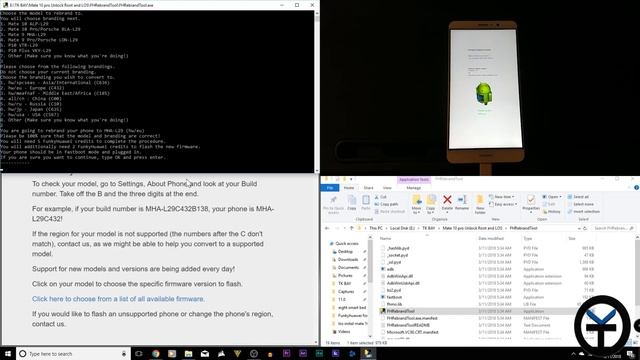Click Cut in the Clipboard group
Screen dimensions: 640x360
(380, 197)
